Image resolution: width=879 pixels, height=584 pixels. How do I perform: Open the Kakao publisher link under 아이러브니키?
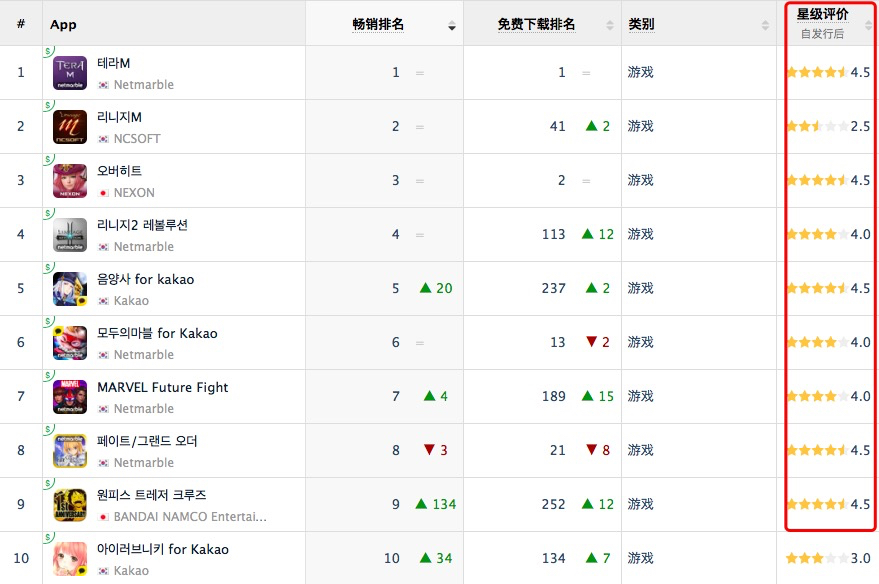pyautogui.click(x=131, y=571)
